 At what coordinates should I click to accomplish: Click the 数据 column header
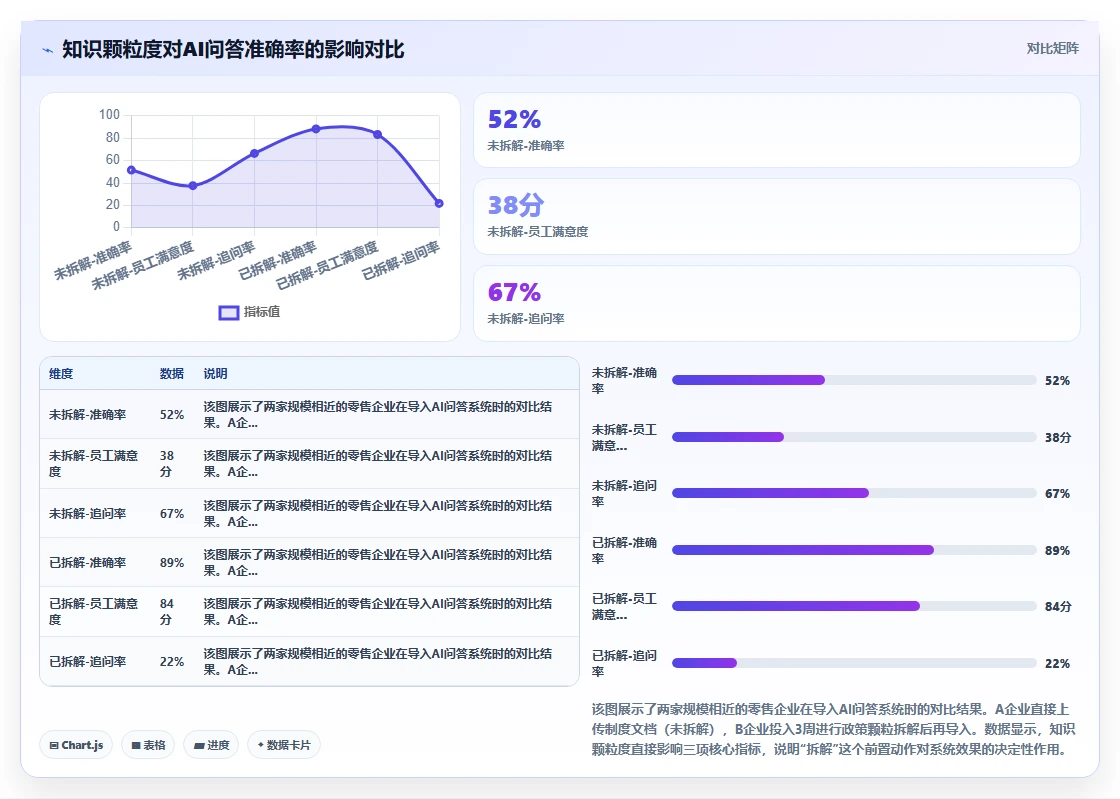[171, 373]
